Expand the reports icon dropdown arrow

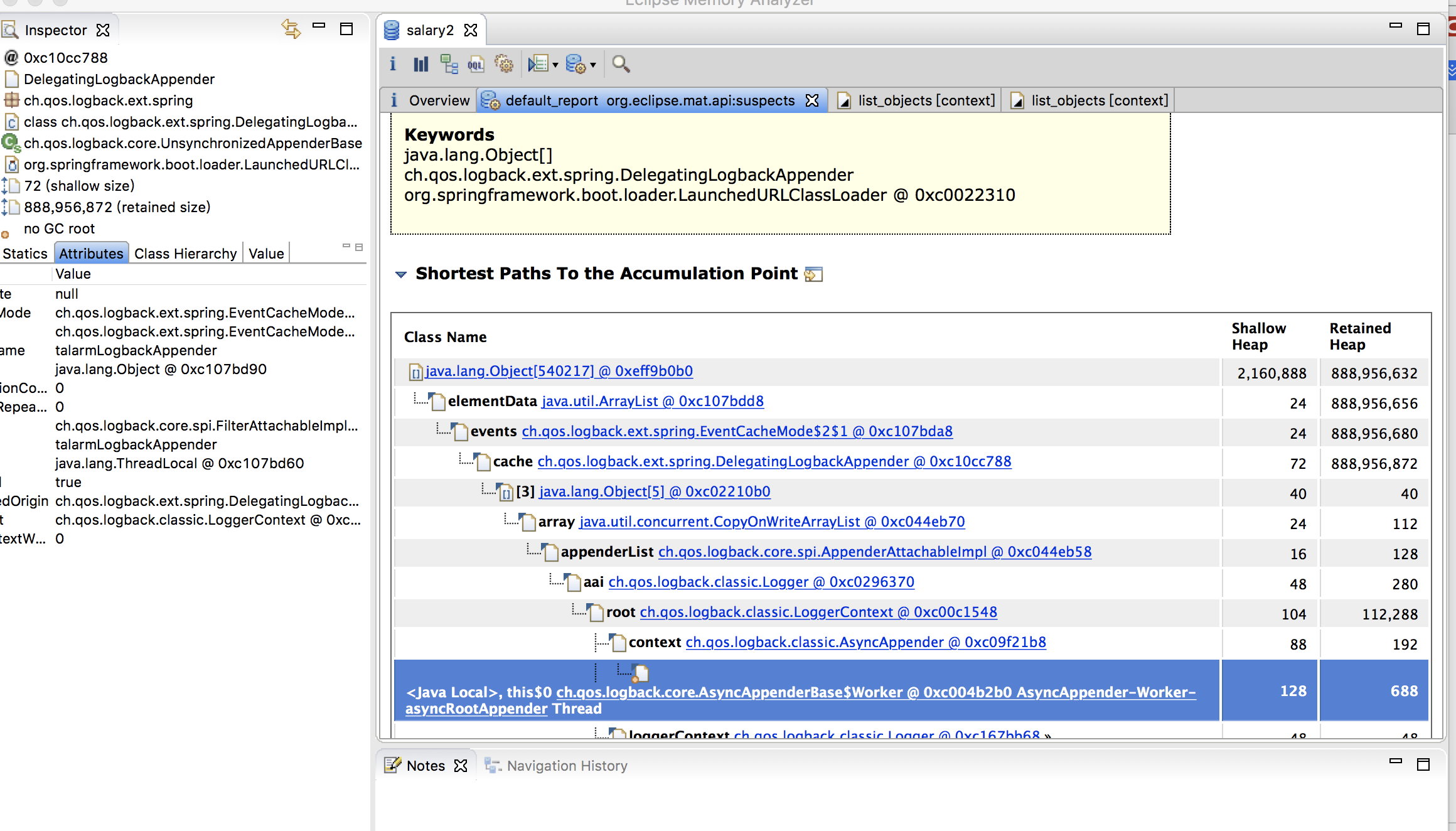(555, 65)
